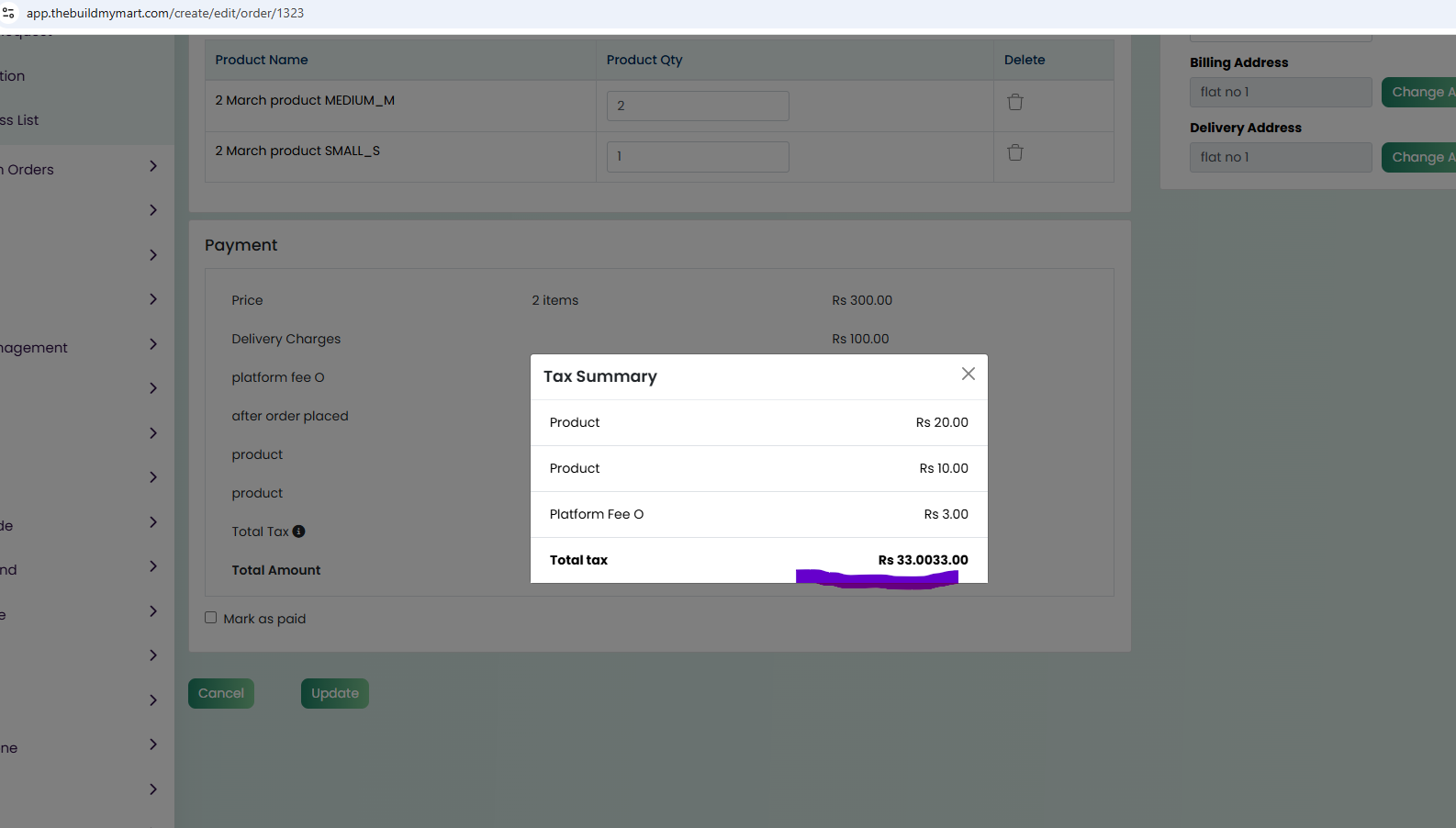Click the Rs 300.00 price value

[862, 300]
